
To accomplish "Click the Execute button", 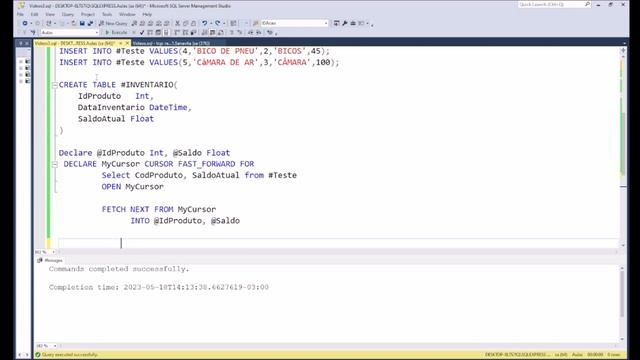I will tap(116, 32).
